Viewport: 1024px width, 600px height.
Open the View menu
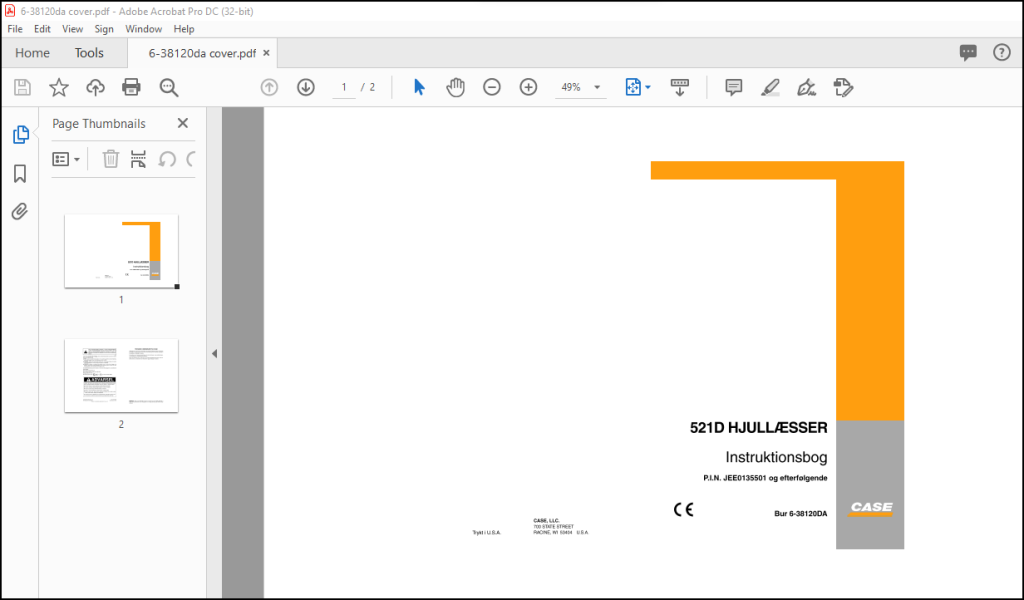point(72,29)
